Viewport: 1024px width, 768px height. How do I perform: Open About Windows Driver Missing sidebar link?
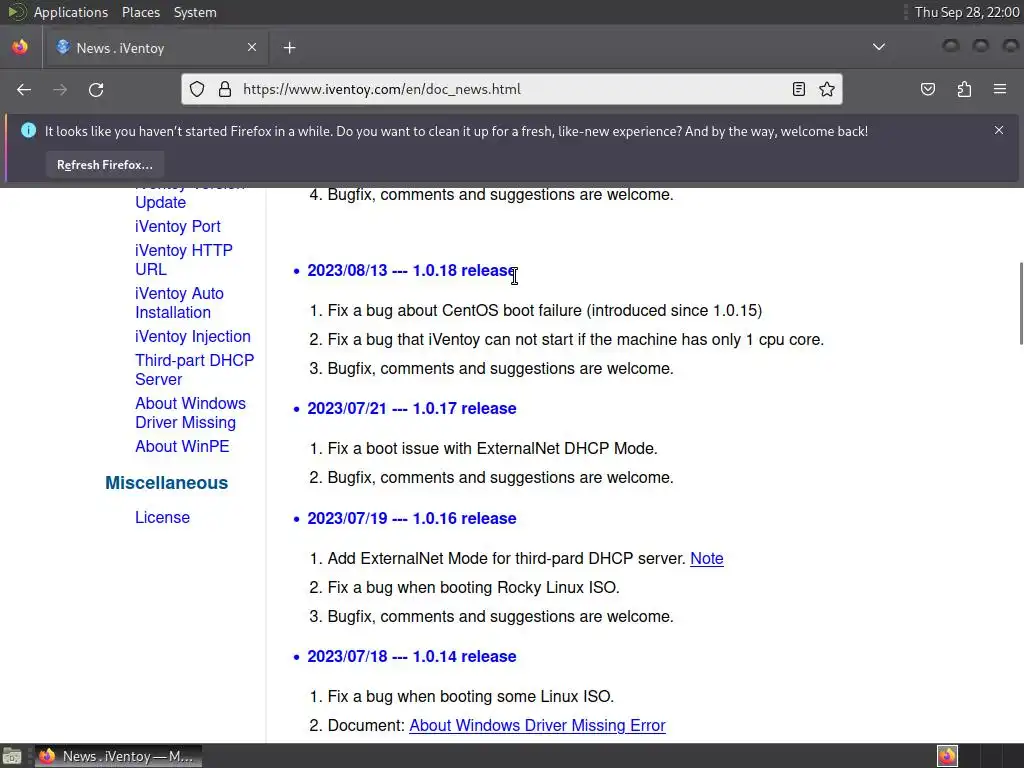click(x=190, y=413)
